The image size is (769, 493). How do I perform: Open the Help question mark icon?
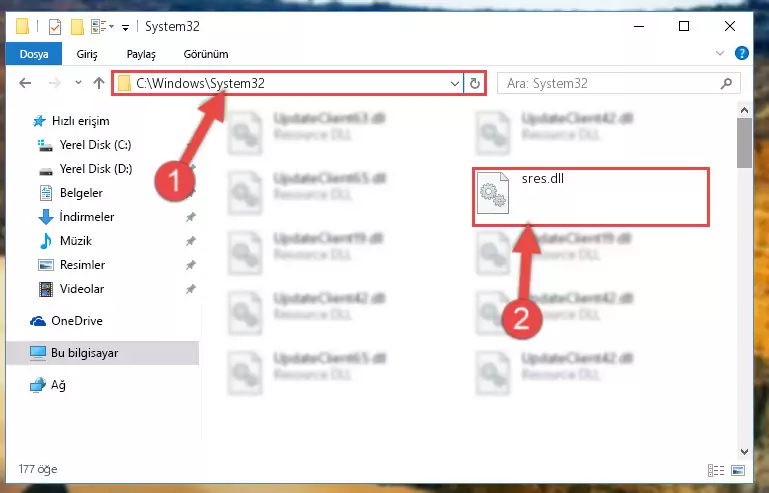pos(741,53)
